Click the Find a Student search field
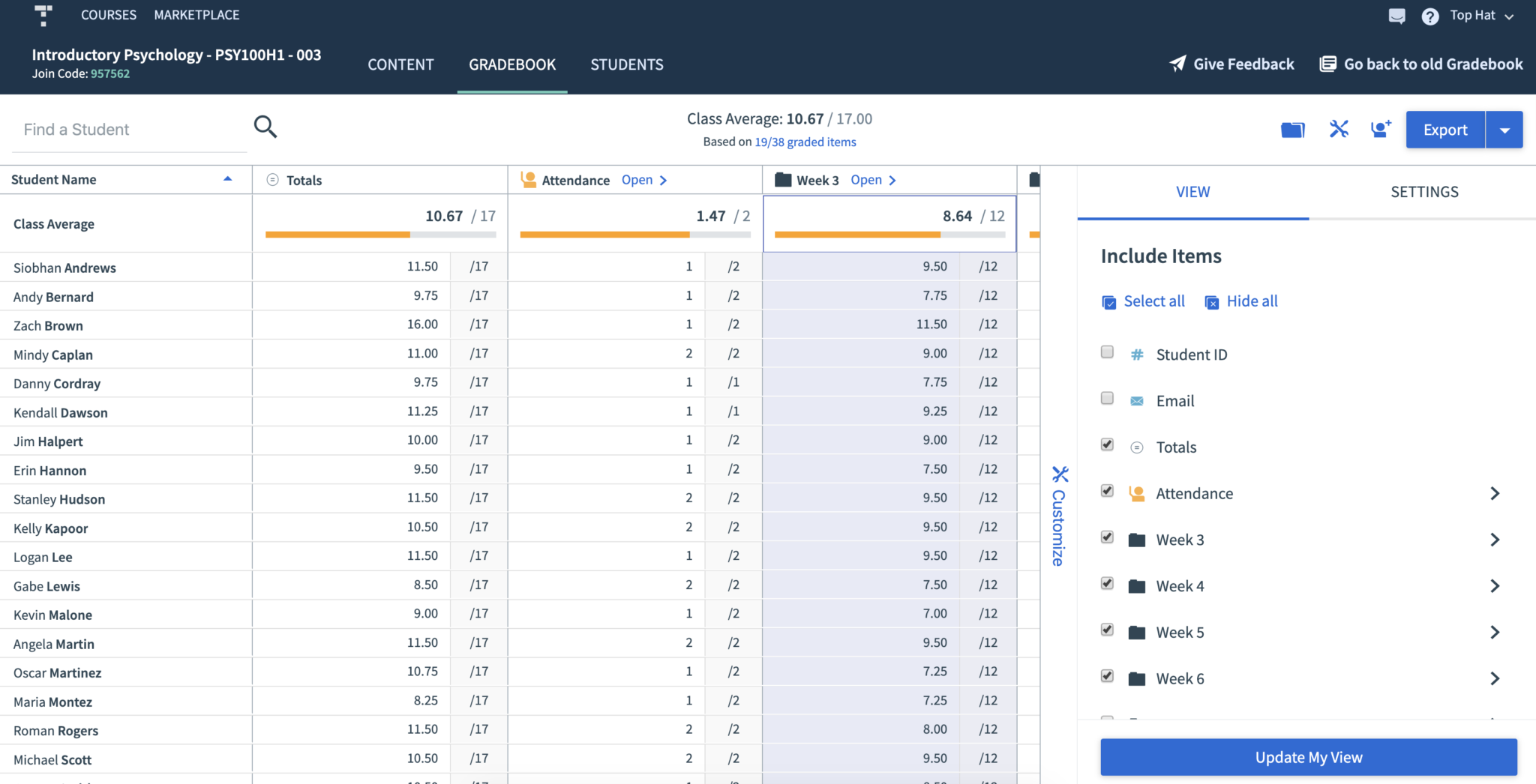 pos(129,130)
